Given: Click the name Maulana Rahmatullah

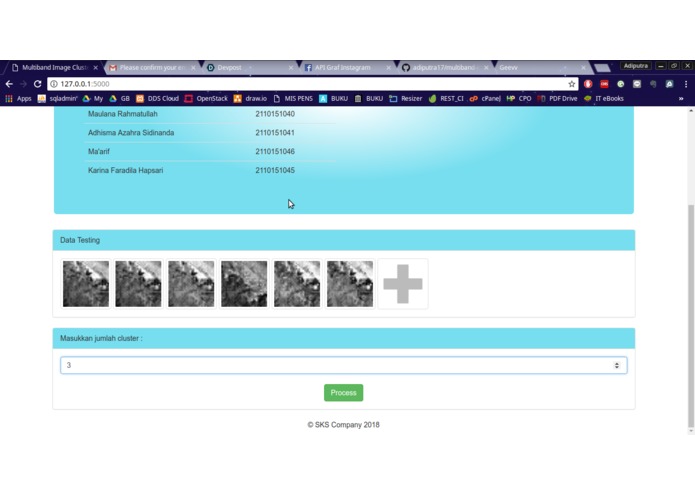Looking at the screenshot, I should click(123, 114).
